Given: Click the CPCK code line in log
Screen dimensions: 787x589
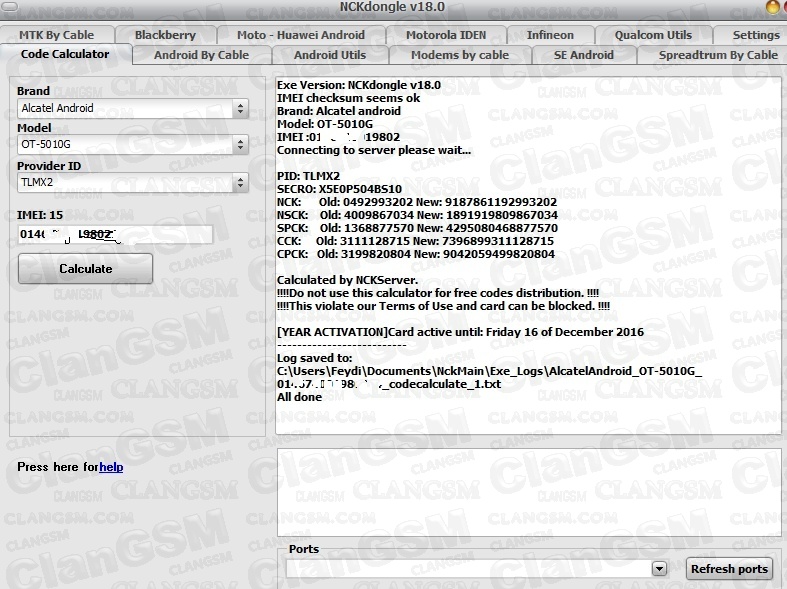Looking at the screenshot, I should [x=416, y=254].
